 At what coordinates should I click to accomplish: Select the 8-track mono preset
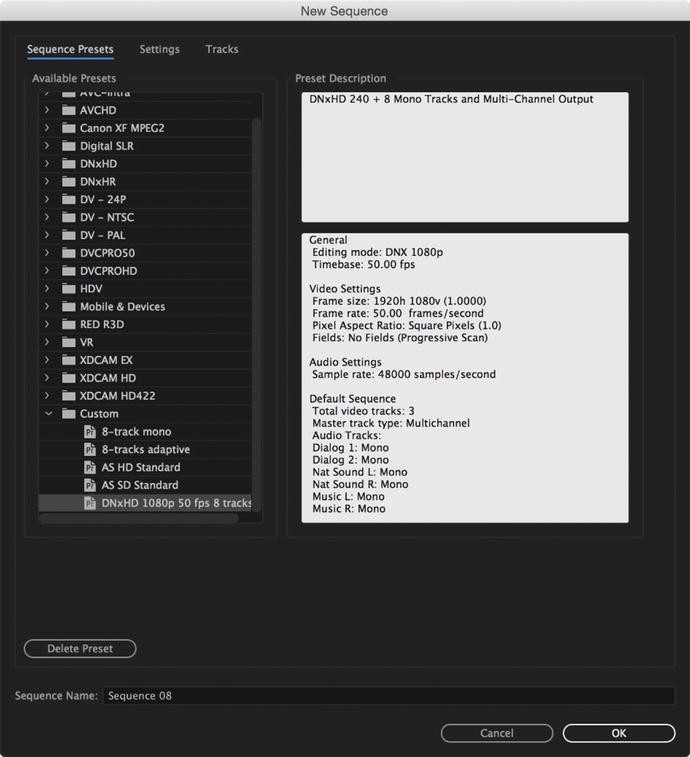[145, 432]
